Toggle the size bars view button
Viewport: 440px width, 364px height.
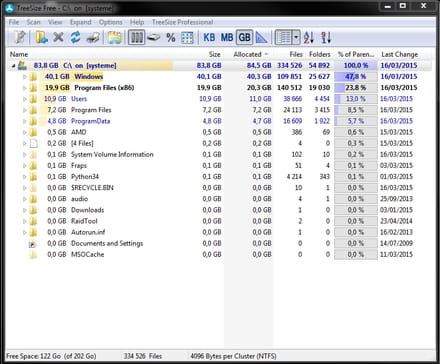pos(136,37)
